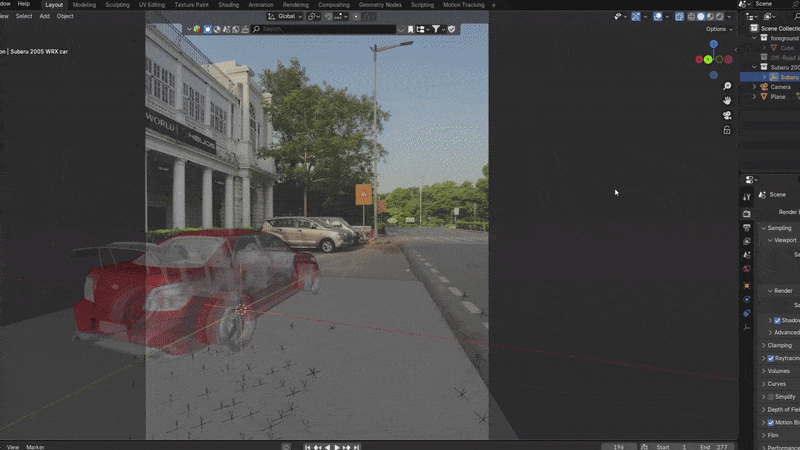
Task: Open the viewport Select menu
Action: (24, 16)
